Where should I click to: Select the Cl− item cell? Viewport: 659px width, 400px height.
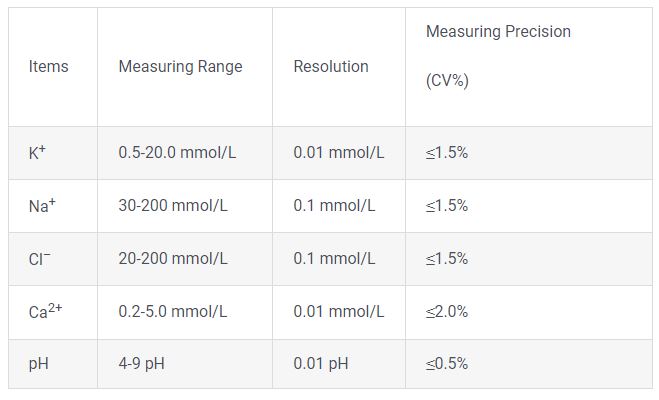[x=40, y=259]
